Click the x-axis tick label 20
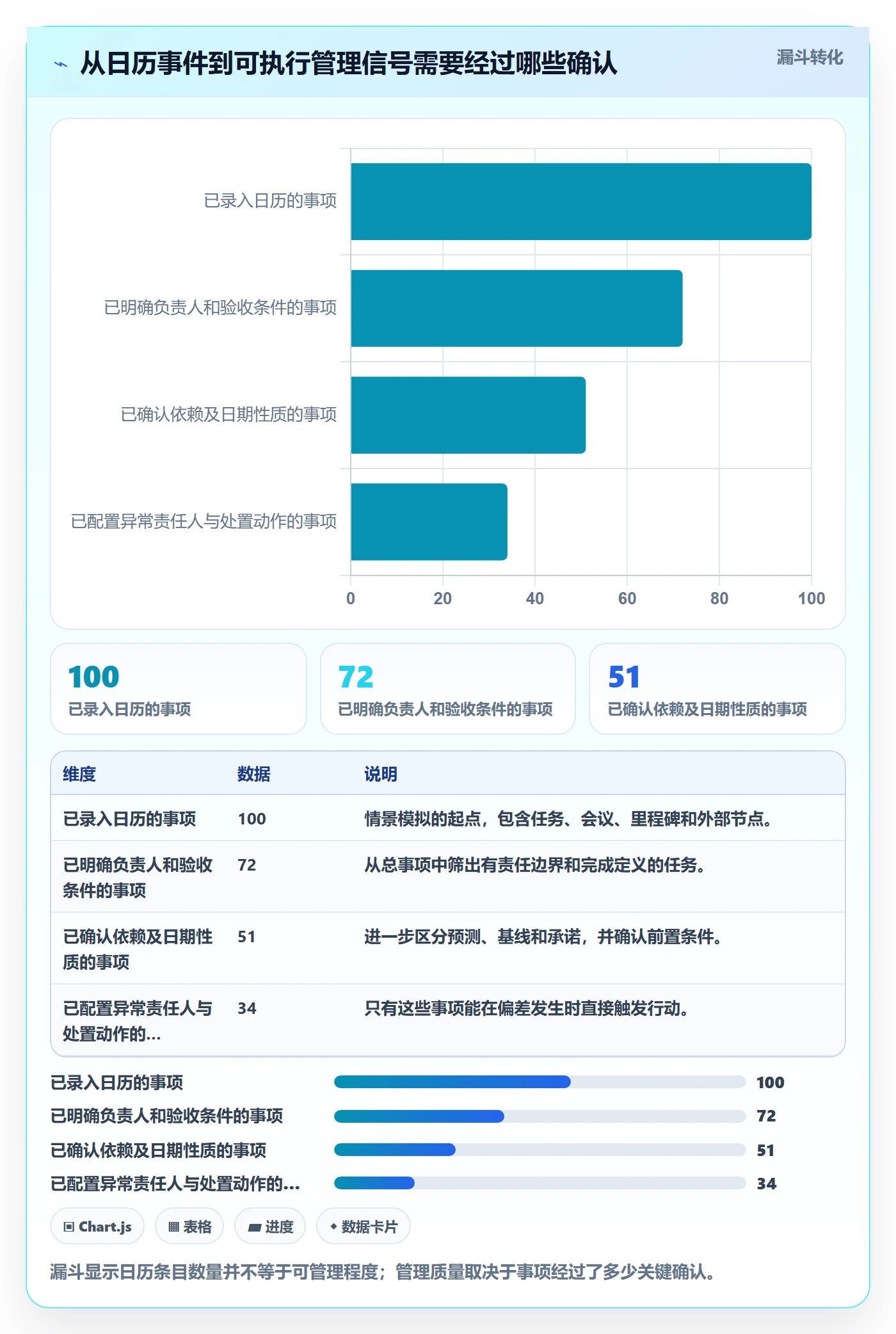Screen dimensions: 896x1334 tap(443, 599)
